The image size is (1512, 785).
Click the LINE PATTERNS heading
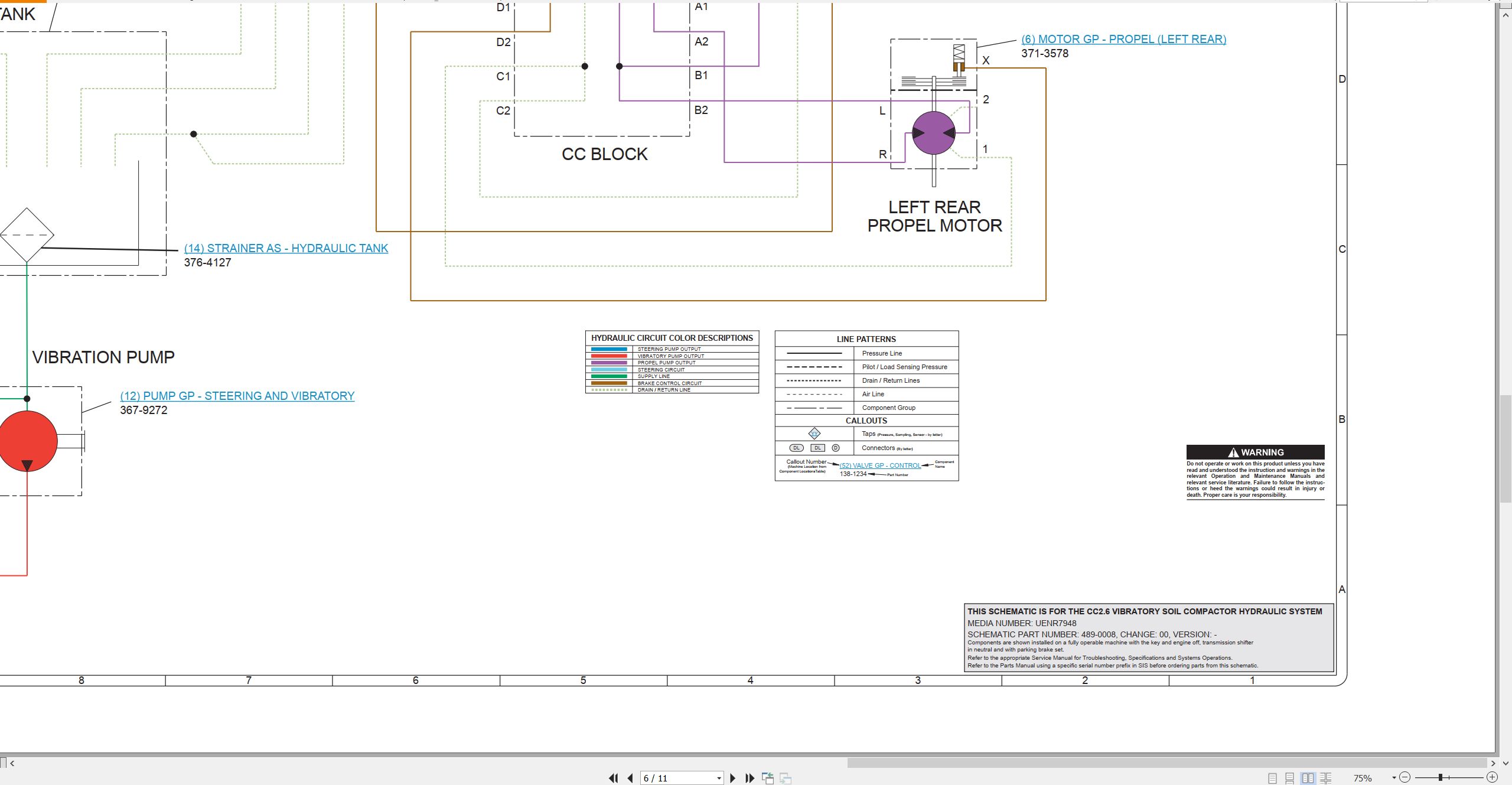coord(866,339)
